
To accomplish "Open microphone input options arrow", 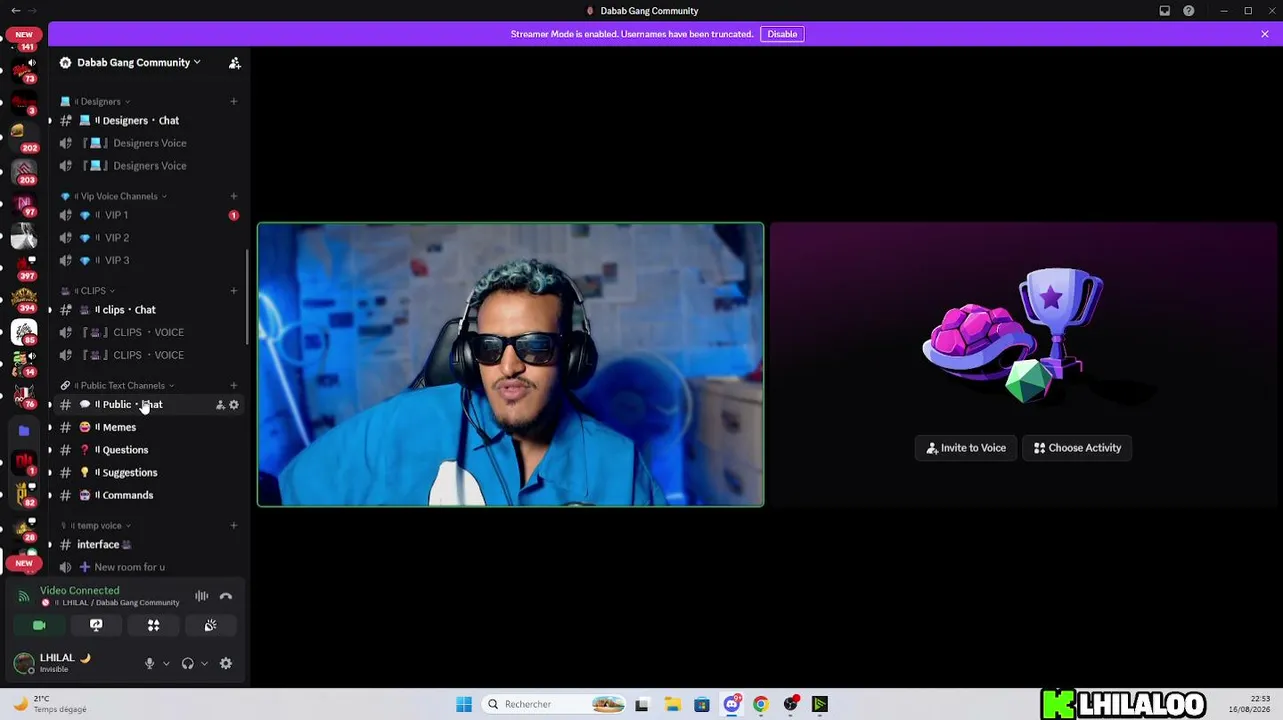I will click(x=166, y=663).
